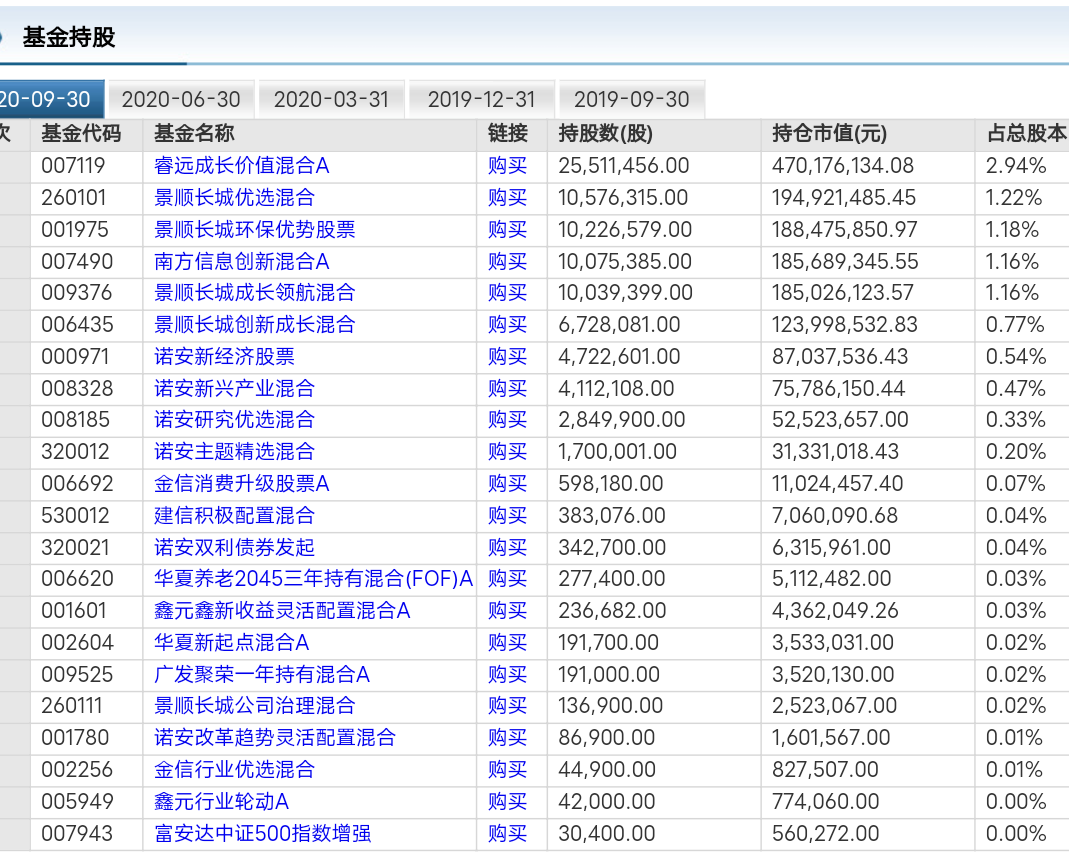Switch to the 2019-12-31 tab
The width and height of the screenshot is (1069, 854).
(481, 100)
